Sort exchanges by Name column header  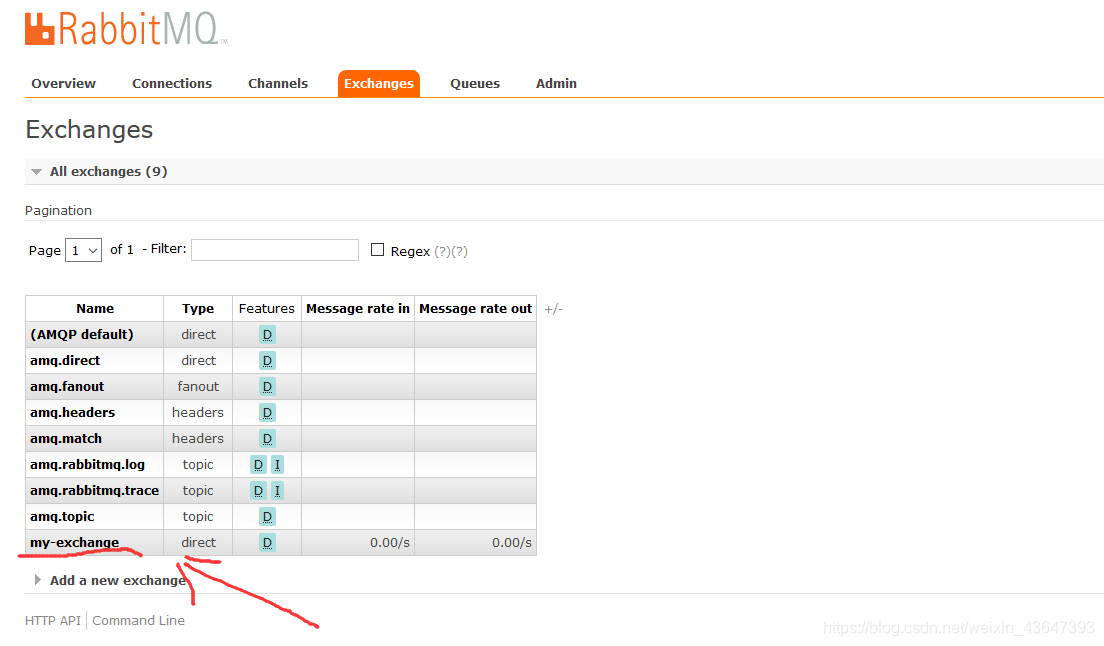coord(95,308)
